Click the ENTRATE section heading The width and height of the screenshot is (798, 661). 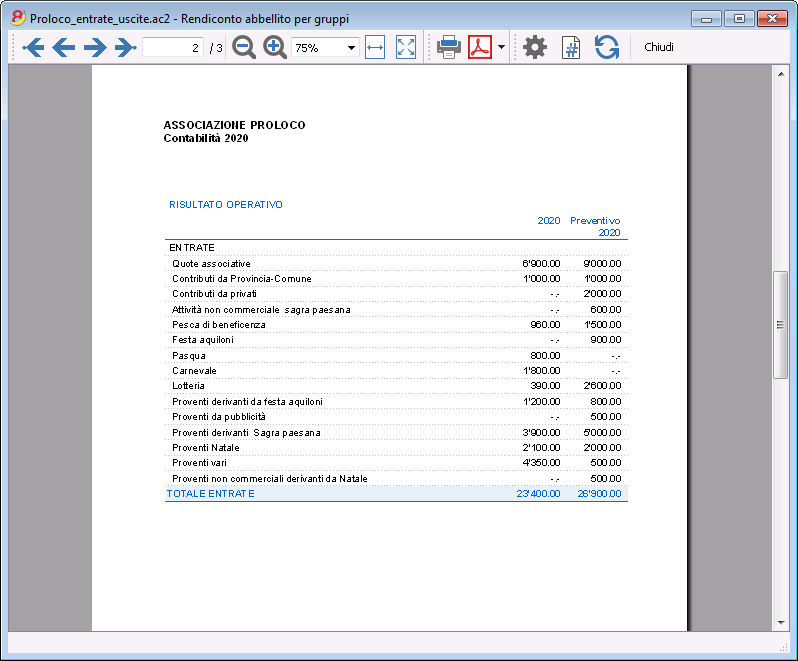(x=192, y=248)
